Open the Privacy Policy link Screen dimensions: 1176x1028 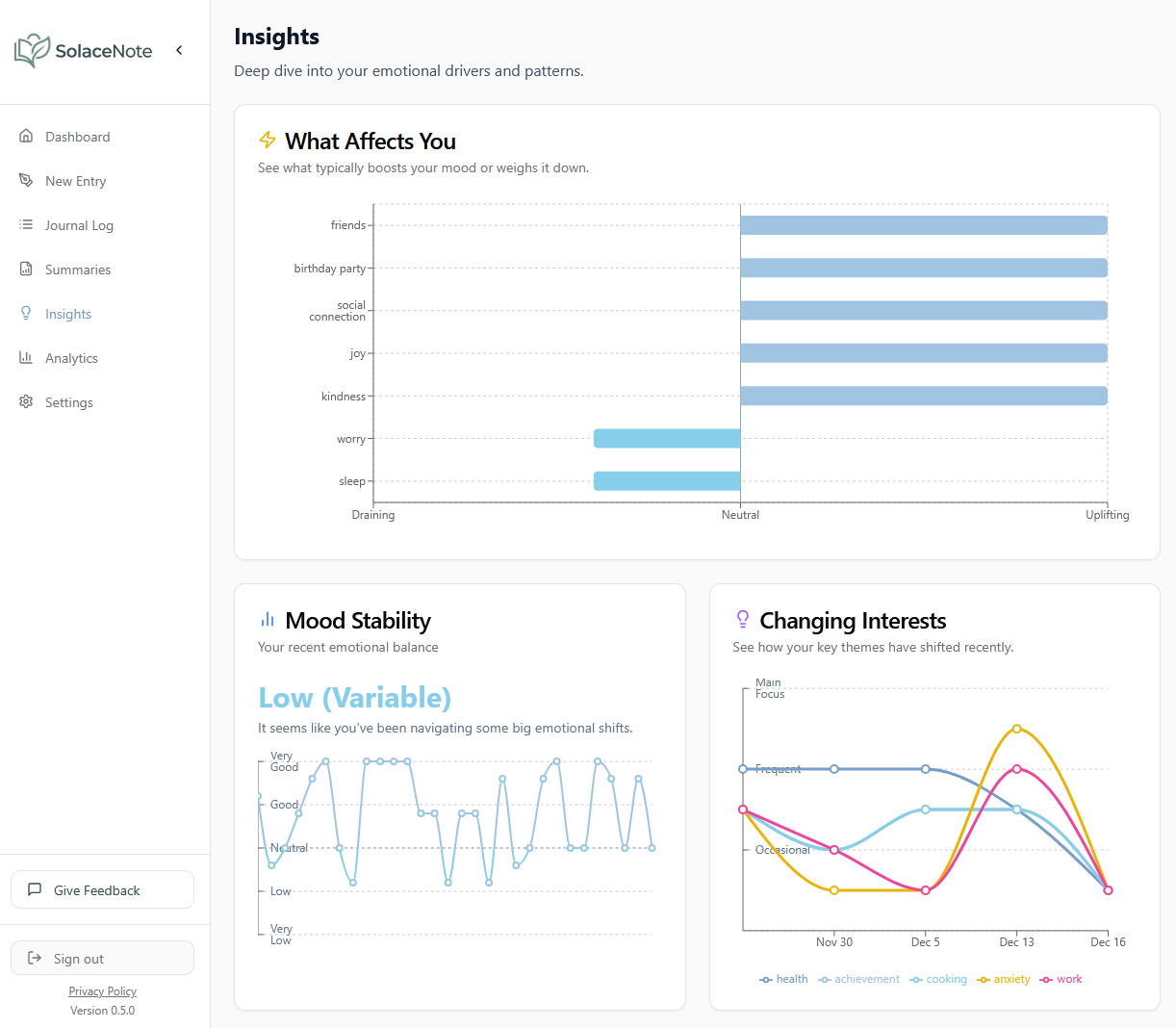102,990
